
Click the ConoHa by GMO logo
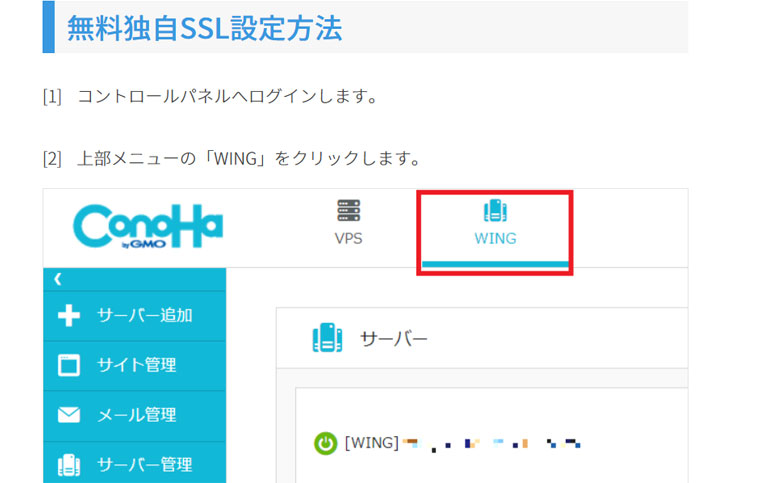[148, 226]
